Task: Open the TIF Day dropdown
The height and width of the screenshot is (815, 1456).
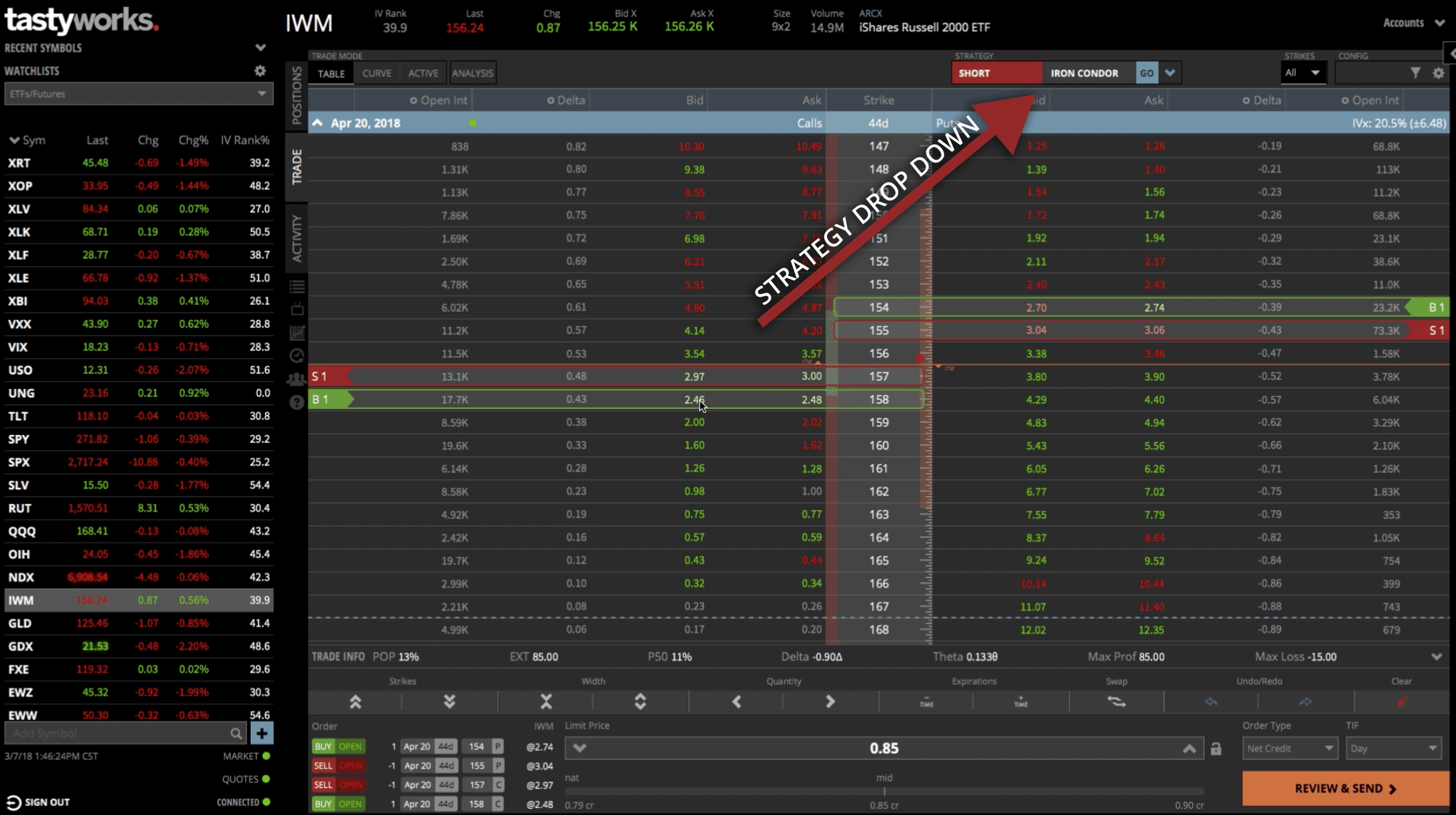Action: (x=1393, y=748)
